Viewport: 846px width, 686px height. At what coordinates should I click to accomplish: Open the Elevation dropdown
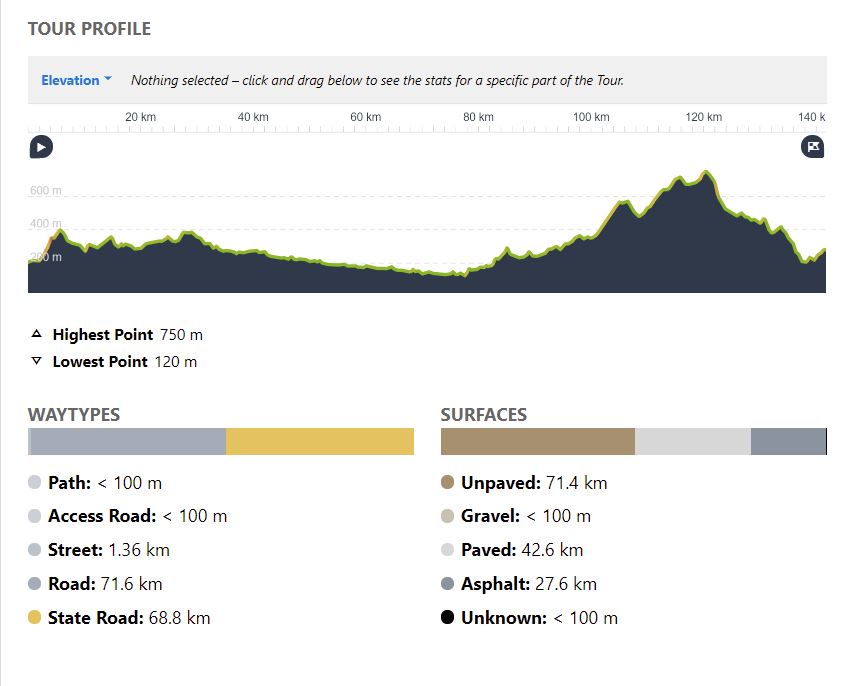[x=76, y=80]
